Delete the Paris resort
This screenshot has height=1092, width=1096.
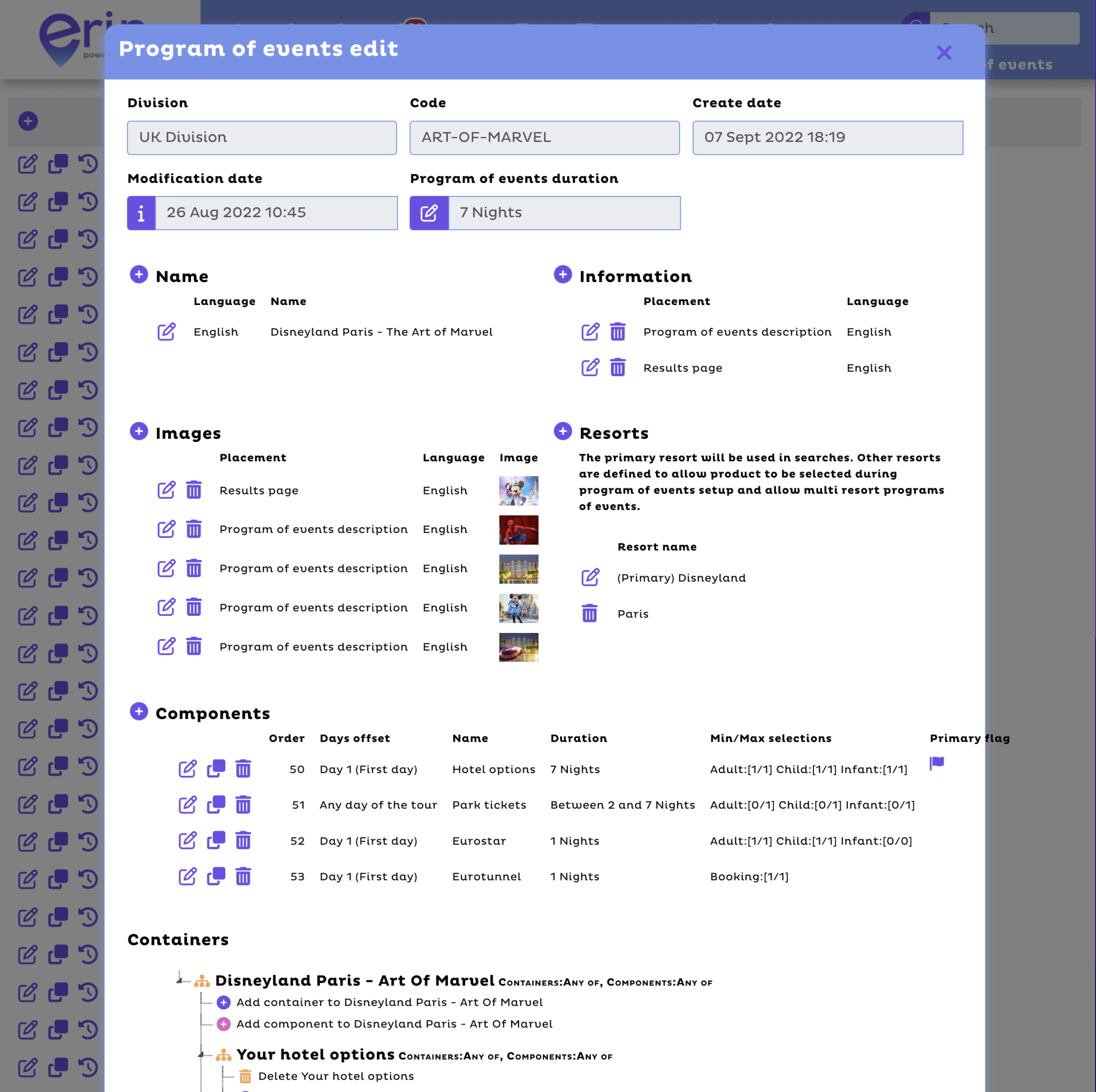[590, 613]
